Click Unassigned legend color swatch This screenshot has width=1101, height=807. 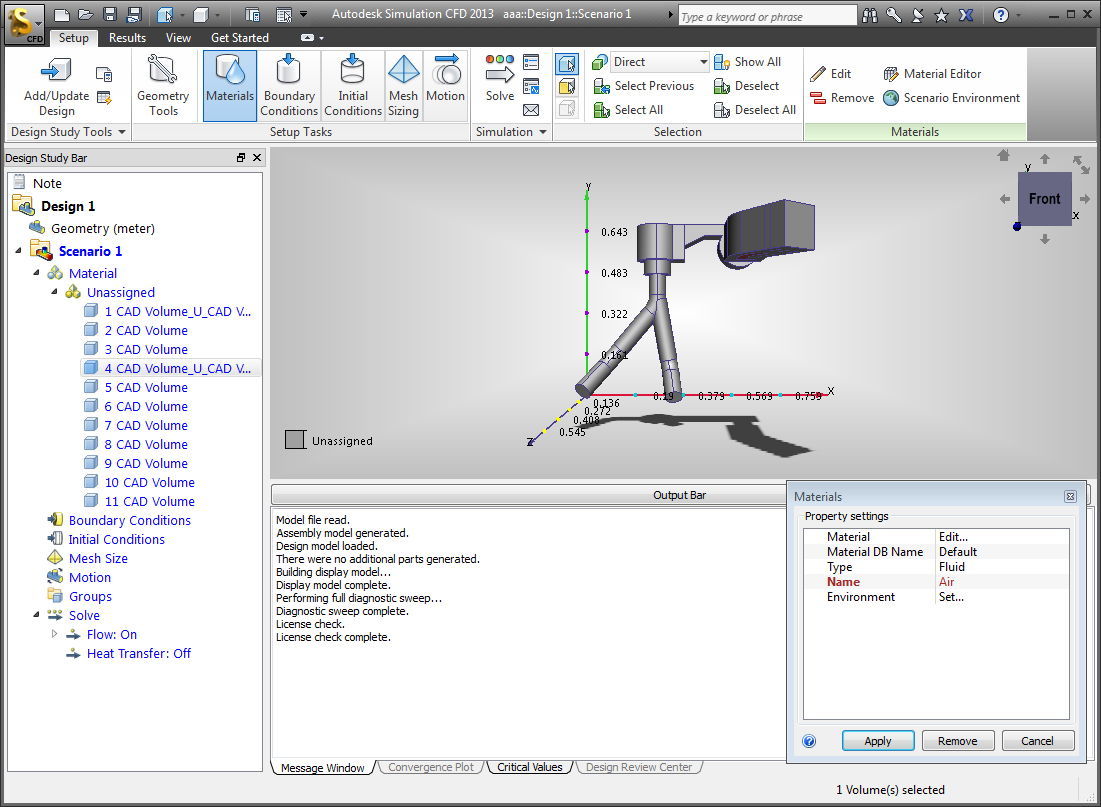(x=295, y=440)
